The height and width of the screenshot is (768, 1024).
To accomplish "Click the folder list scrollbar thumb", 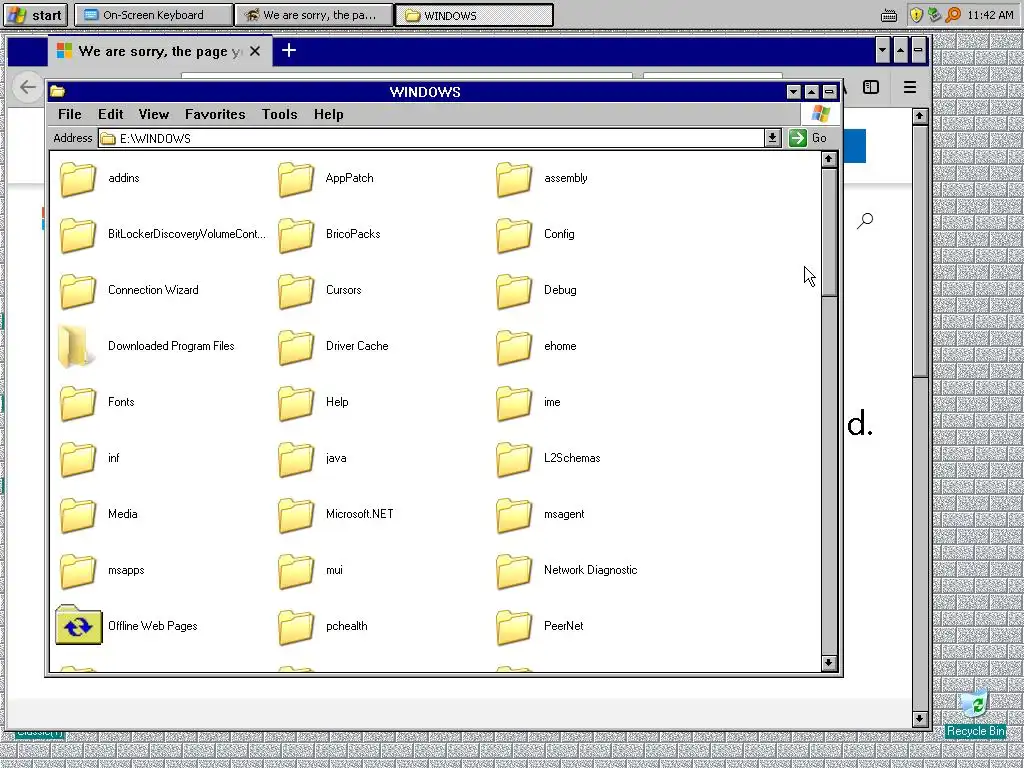I will coord(829,232).
